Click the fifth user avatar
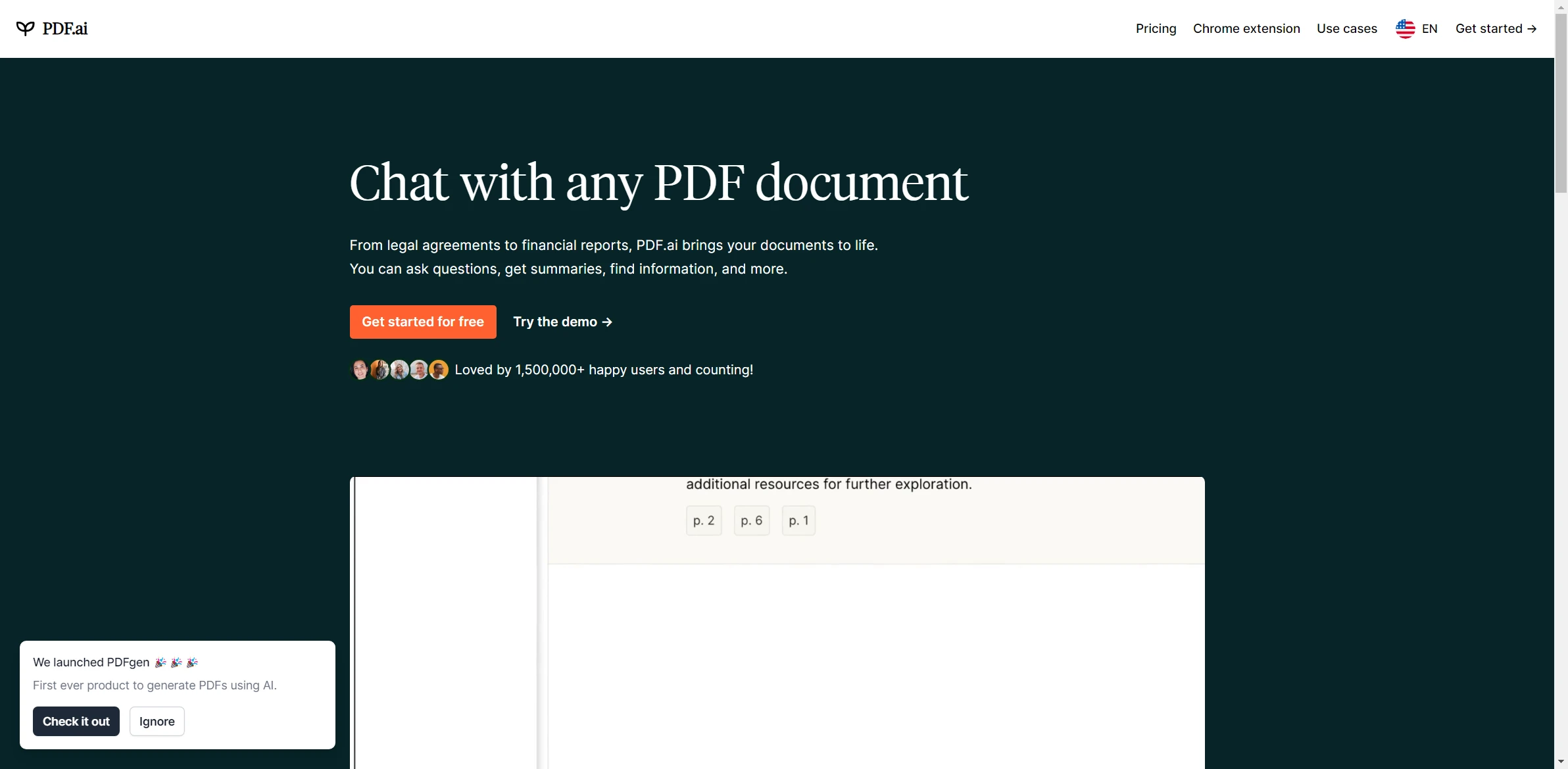The width and height of the screenshot is (1568, 769). pos(439,370)
